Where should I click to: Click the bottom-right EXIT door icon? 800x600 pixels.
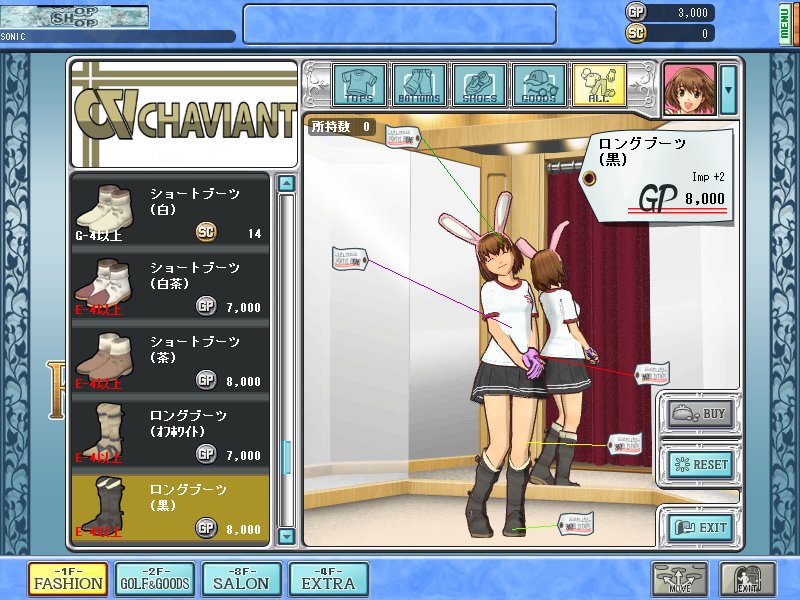747,579
